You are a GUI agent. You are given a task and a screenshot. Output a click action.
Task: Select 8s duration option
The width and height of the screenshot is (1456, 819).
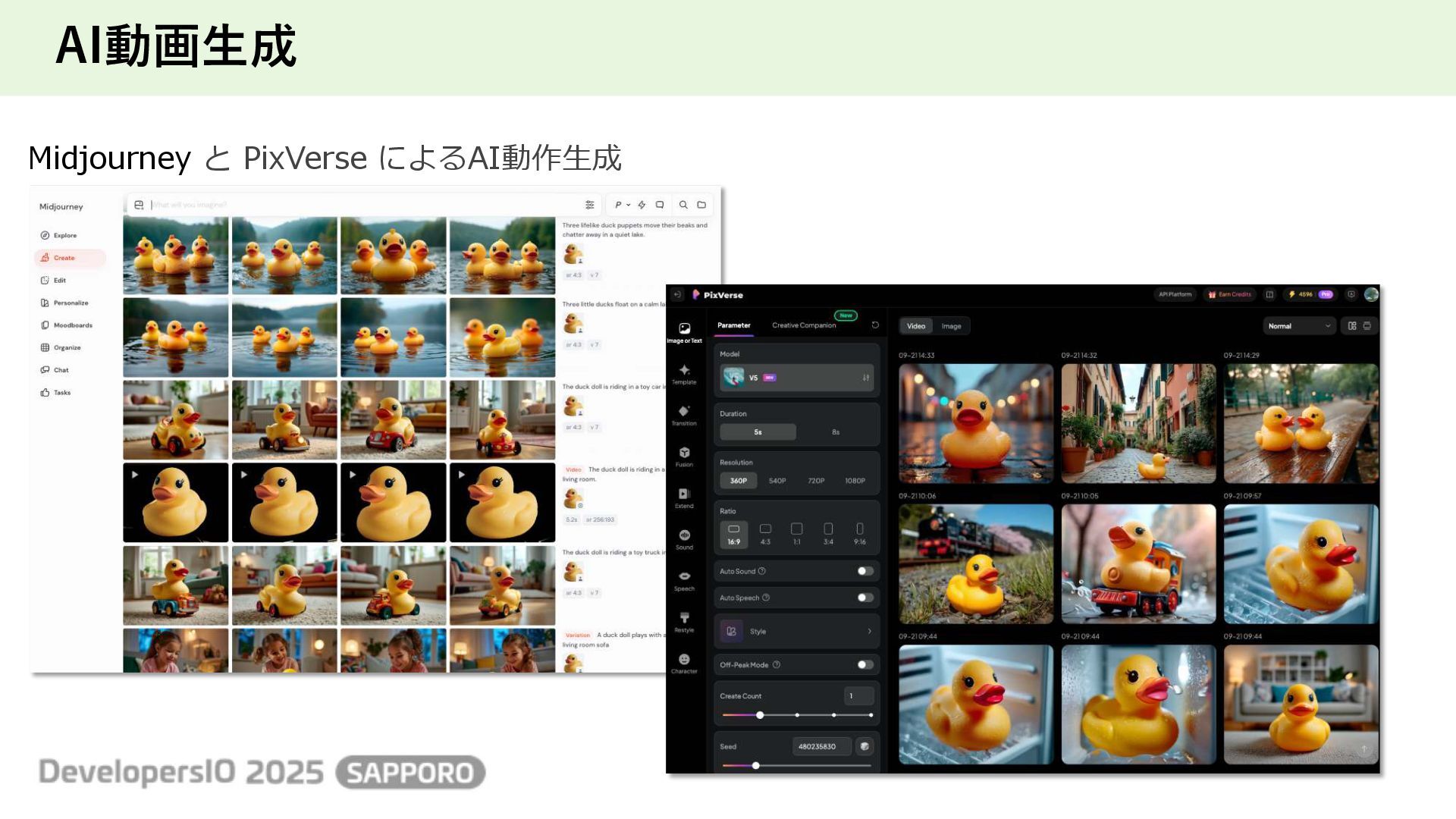tap(836, 432)
